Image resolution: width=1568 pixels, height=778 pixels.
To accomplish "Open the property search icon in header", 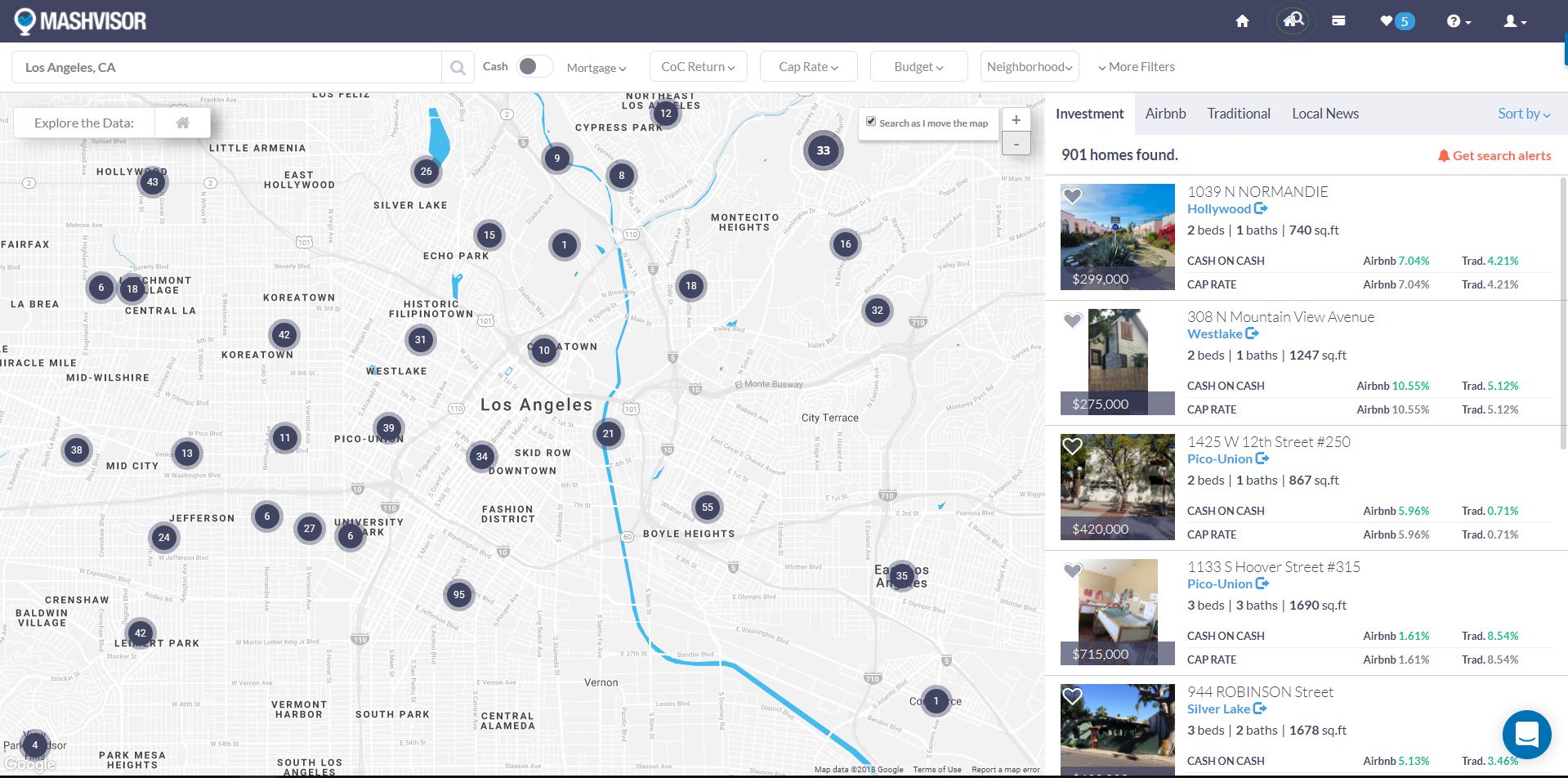I will [1293, 21].
